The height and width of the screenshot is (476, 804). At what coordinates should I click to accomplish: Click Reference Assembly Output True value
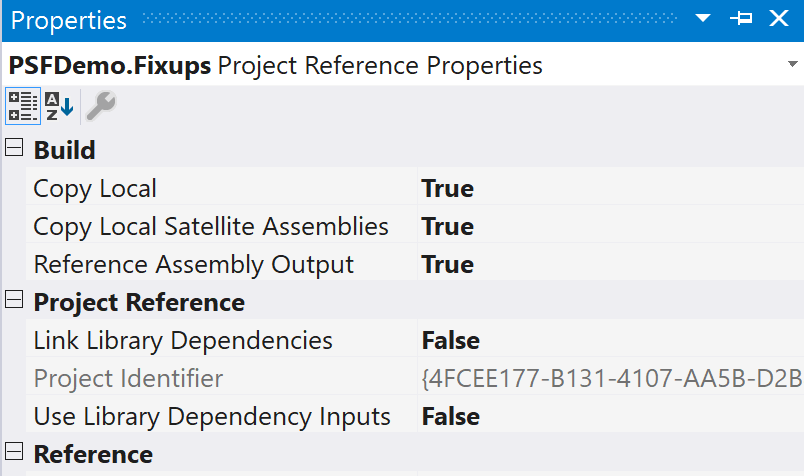448,264
